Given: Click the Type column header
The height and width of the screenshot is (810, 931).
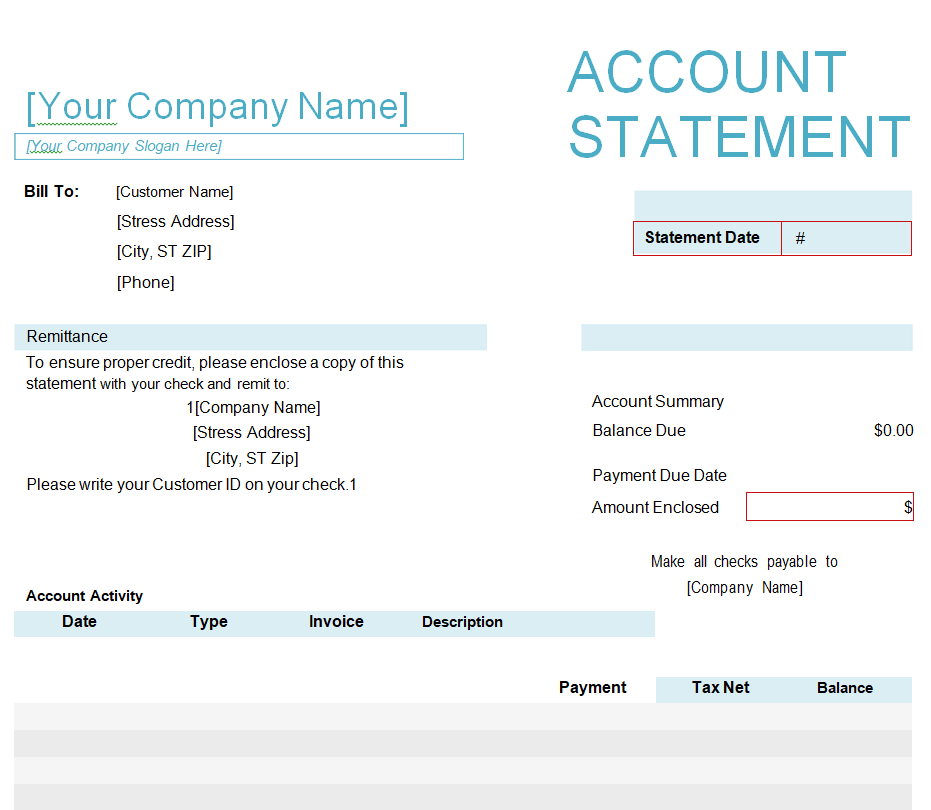Looking at the screenshot, I should 209,622.
